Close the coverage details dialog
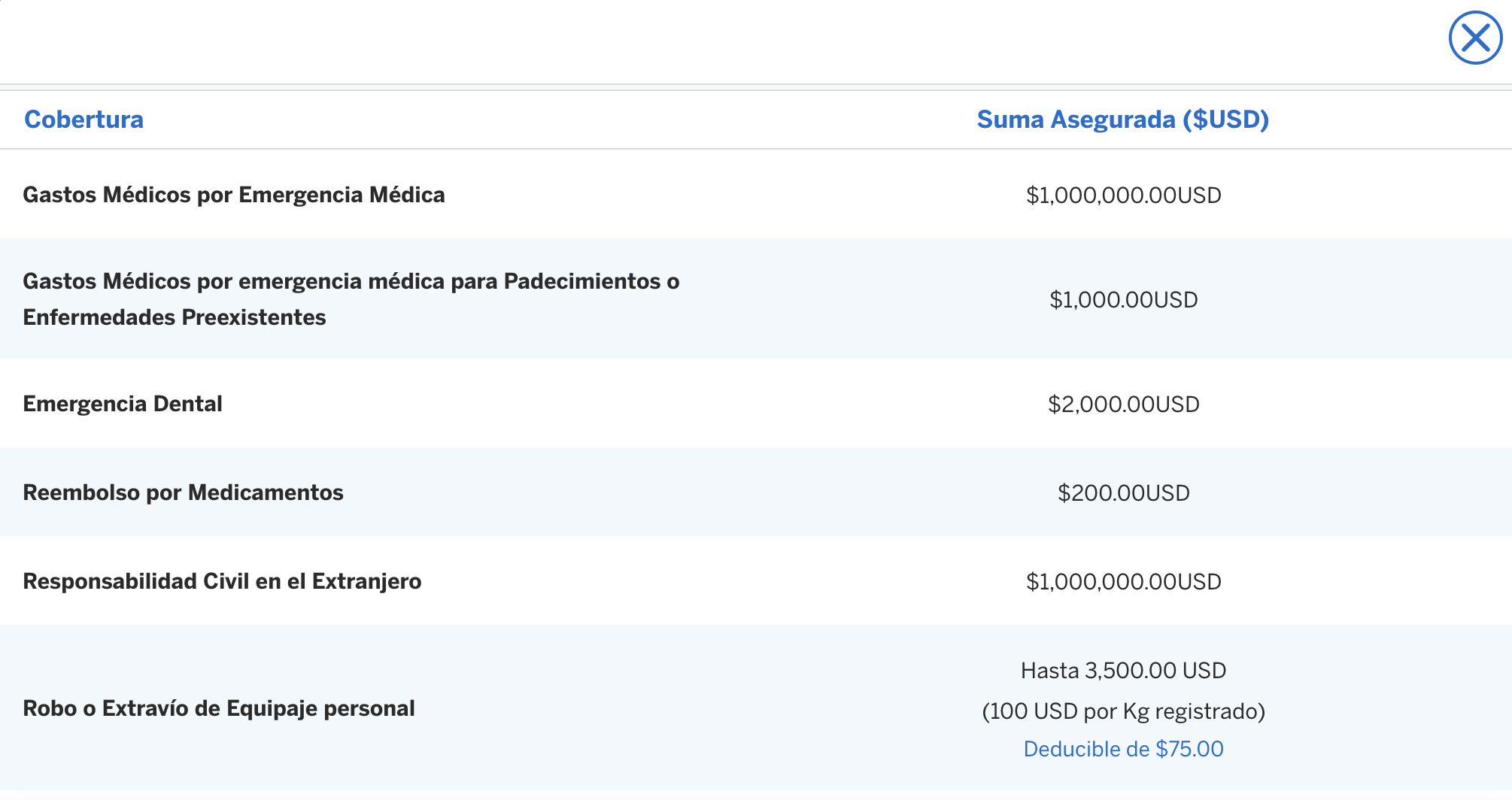 (1475, 38)
